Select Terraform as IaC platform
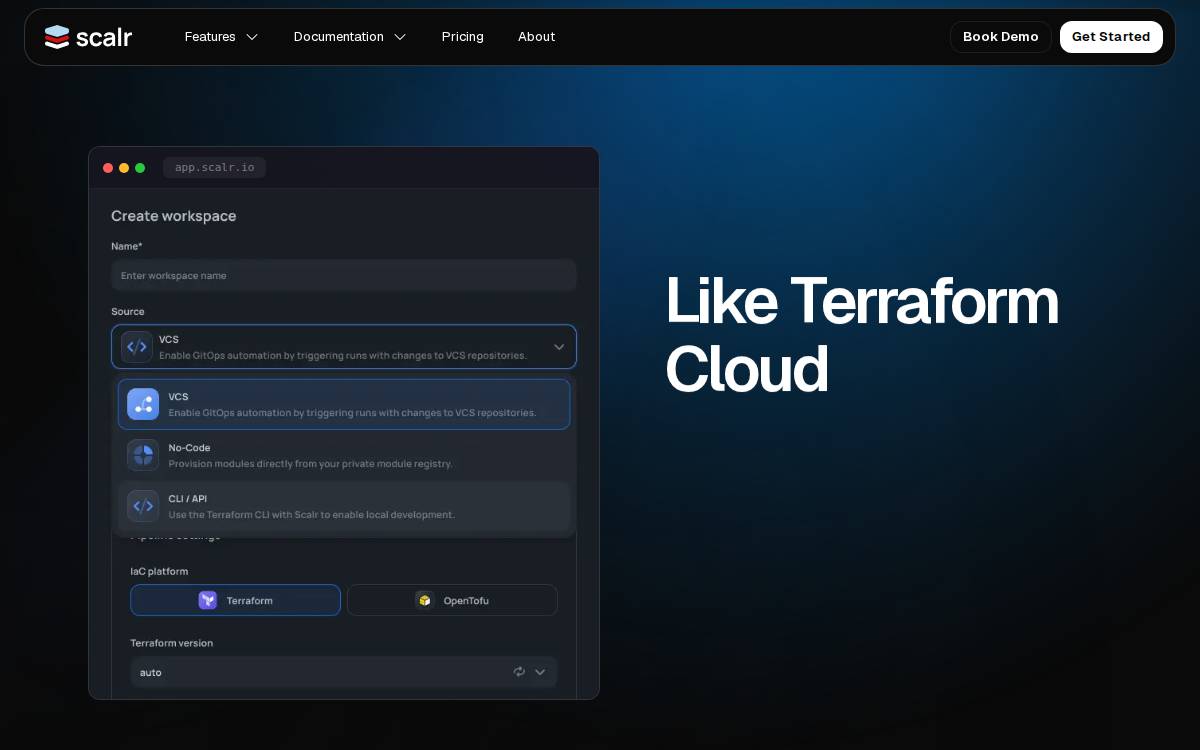This screenshot has width=1200, height=750. pyautogui.click(x=235, y=600)
